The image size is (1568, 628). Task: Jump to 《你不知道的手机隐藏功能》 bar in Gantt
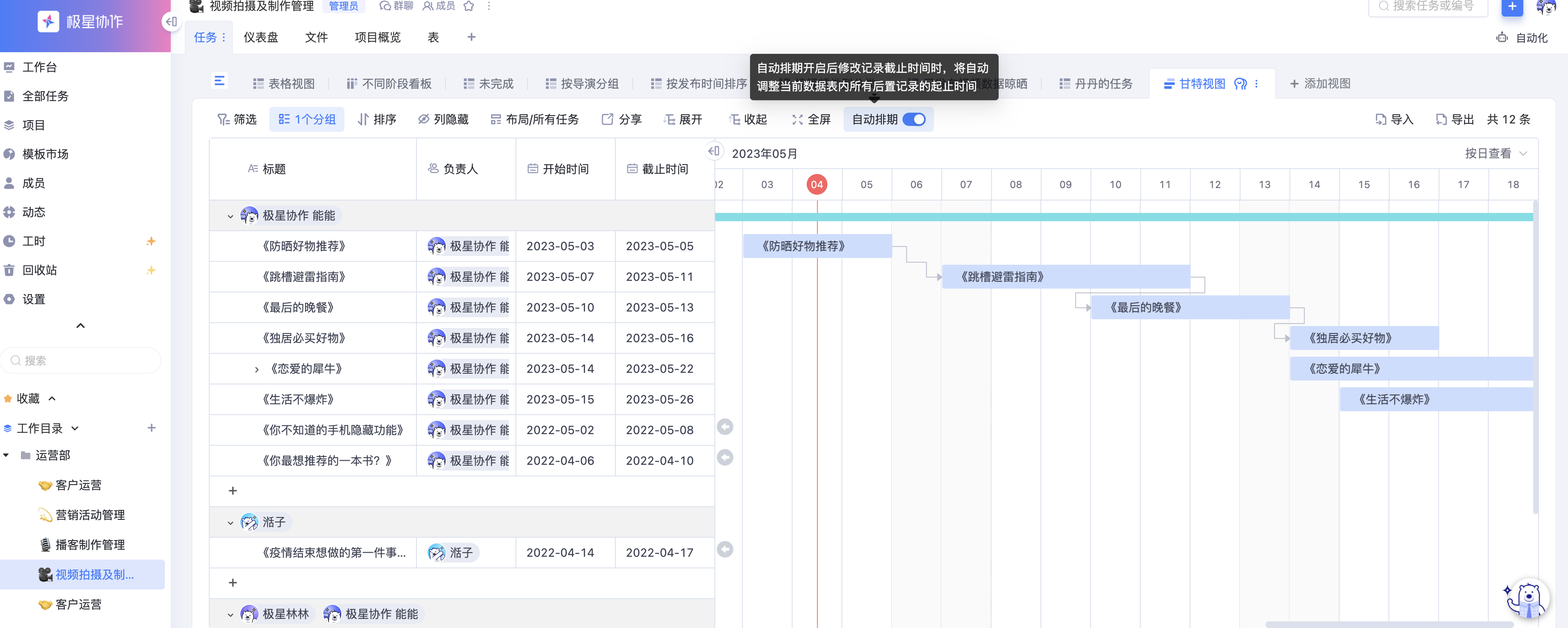tap(725, 427)
